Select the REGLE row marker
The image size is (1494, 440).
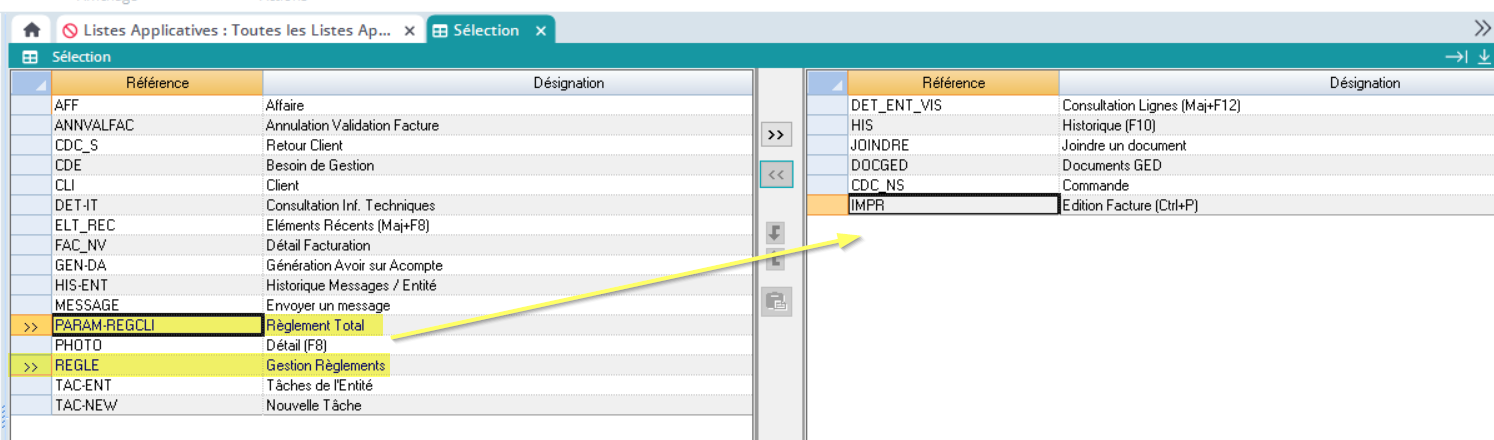coord(31,366)
